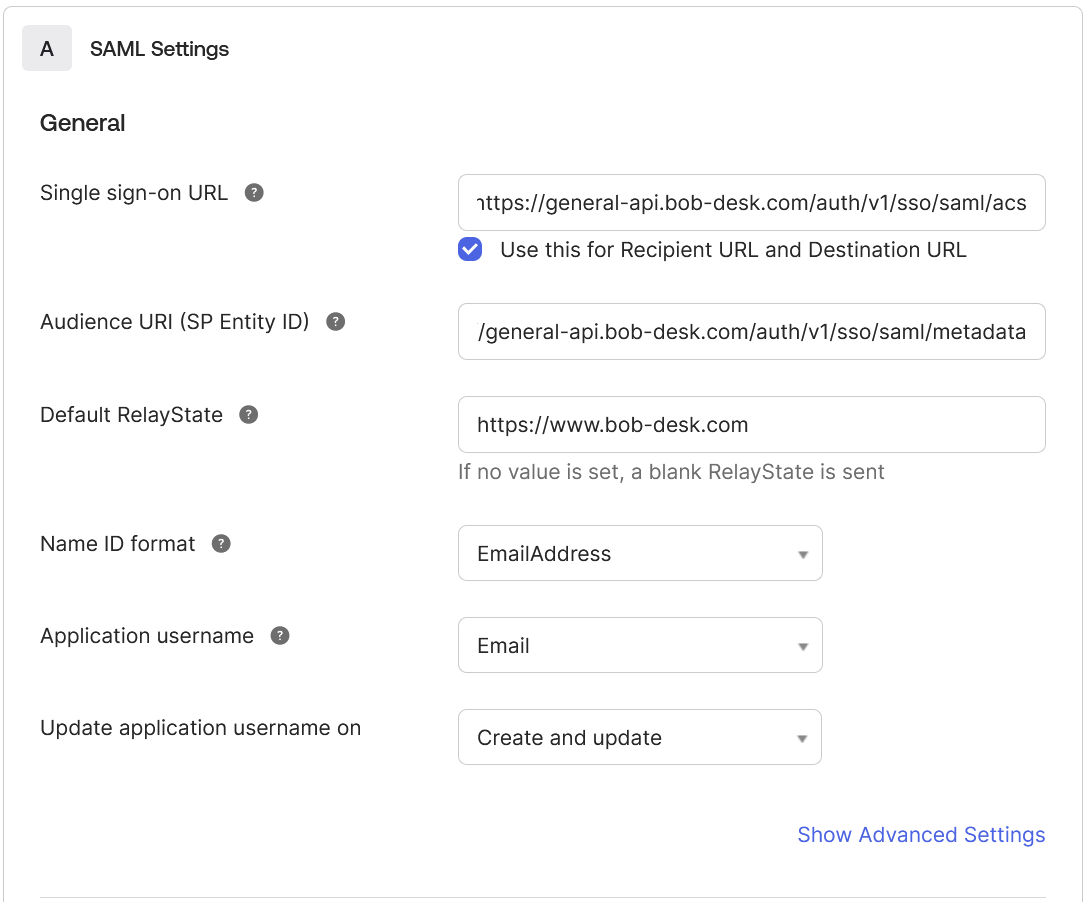Click Show Advanced Settings link
This screenshot has width=1087, height=902.
point(920,835)
